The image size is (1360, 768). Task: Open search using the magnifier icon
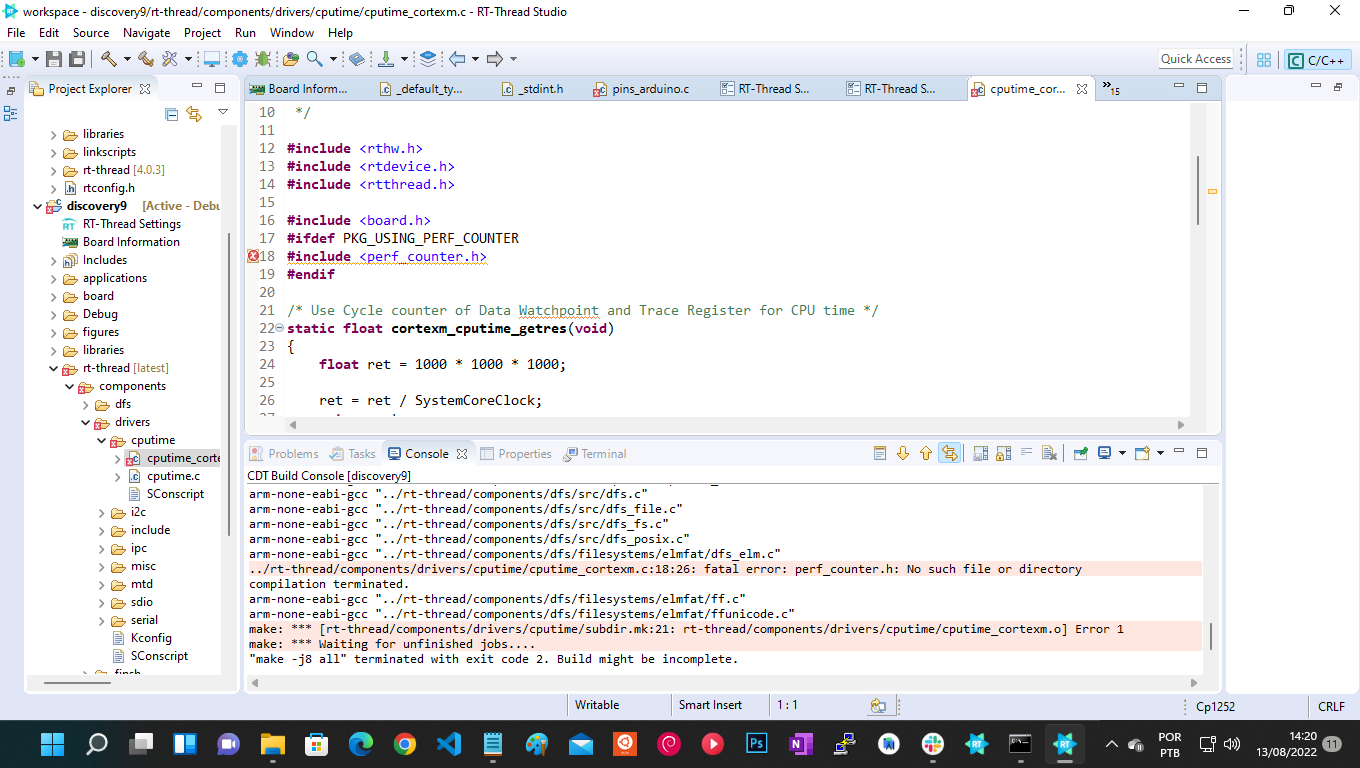315,59
